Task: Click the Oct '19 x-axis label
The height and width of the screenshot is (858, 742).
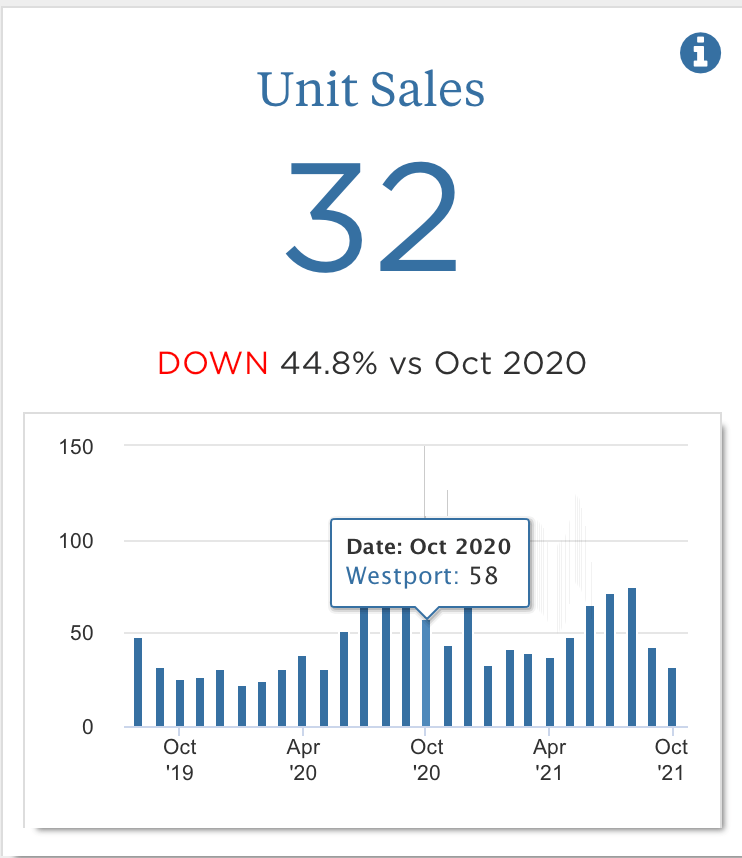Action: point(180,759)
